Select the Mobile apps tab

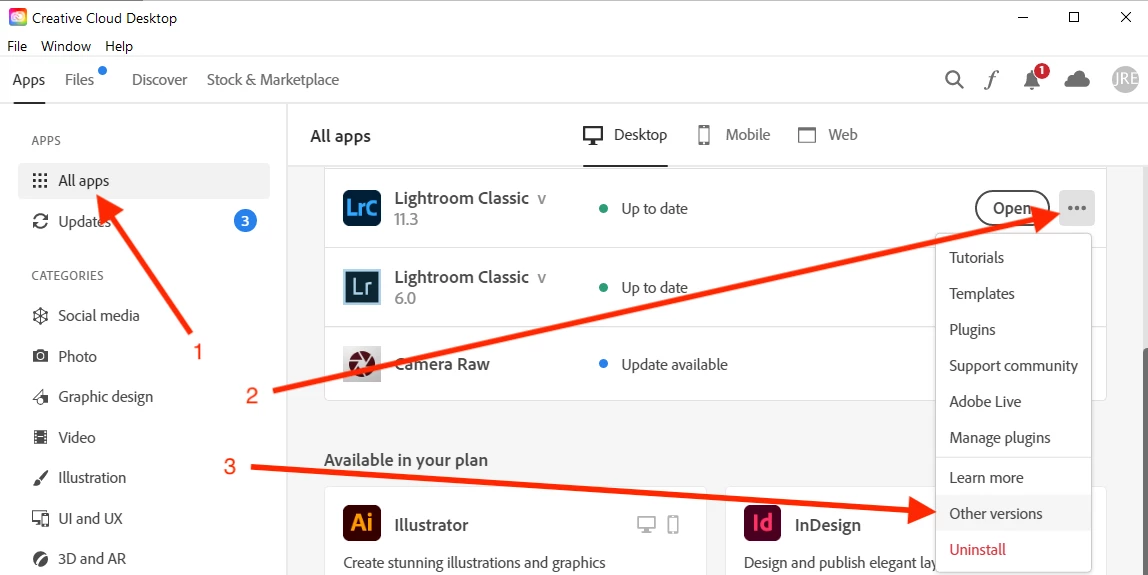point(733,135)
